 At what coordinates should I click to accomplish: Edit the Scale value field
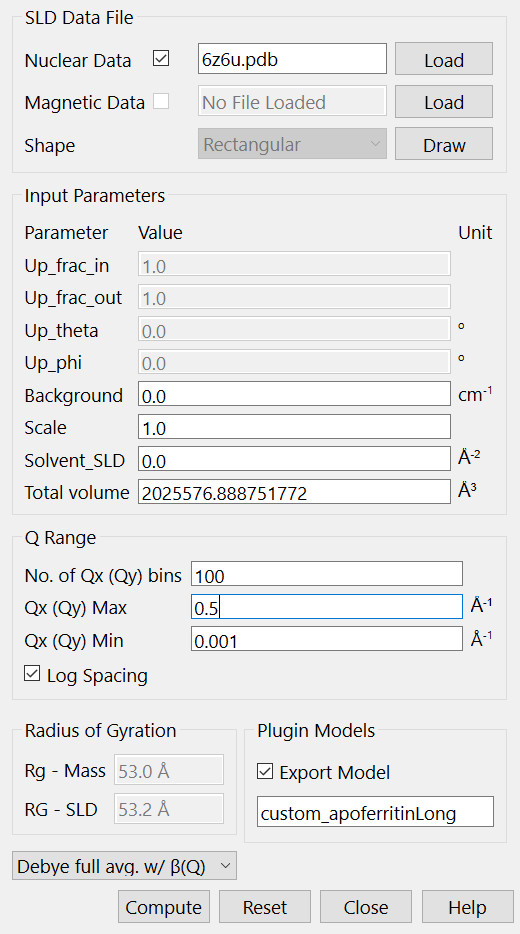[294, 426]
